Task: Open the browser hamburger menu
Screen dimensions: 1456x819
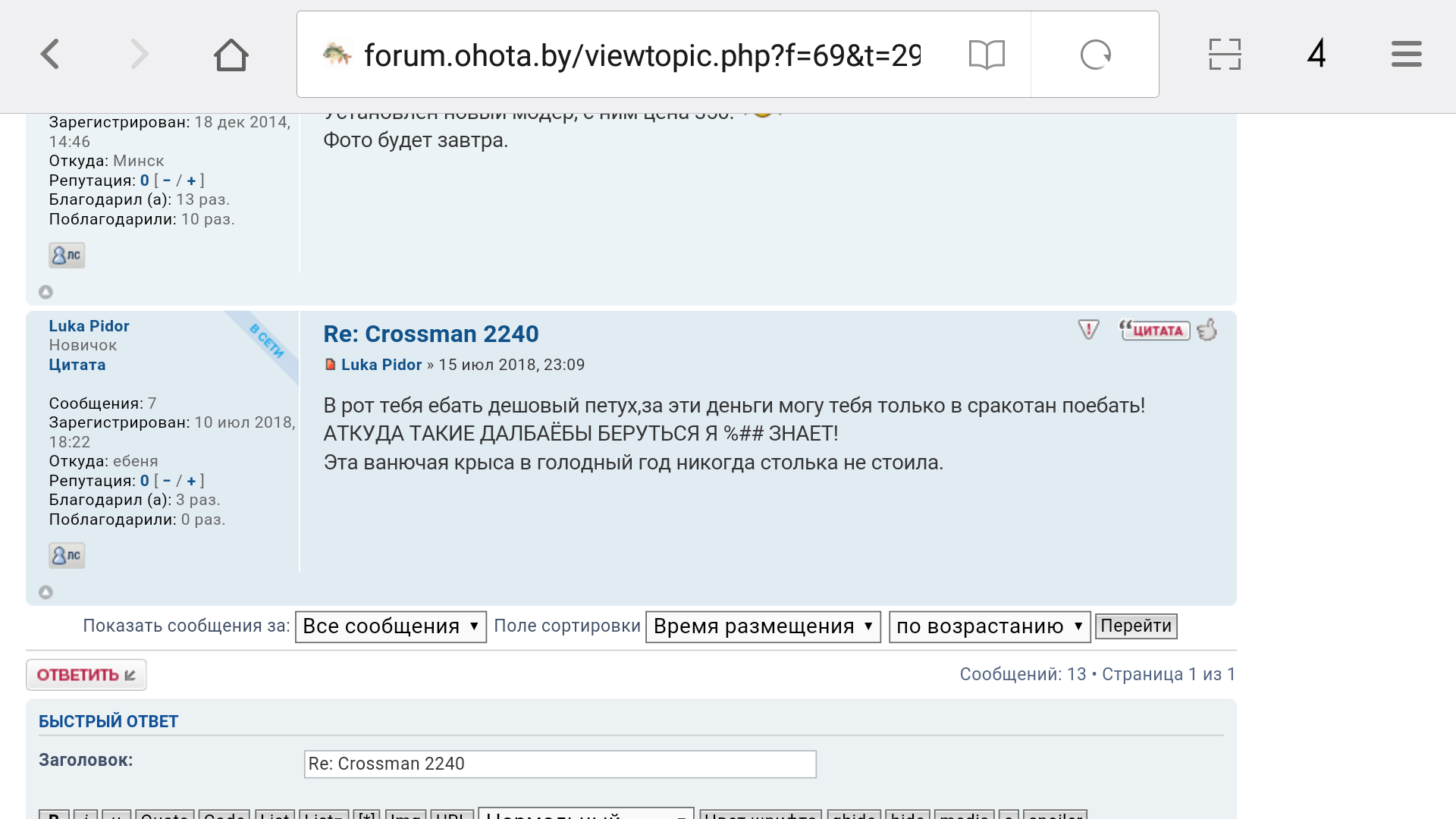Action: click(x=1406, y=55)
